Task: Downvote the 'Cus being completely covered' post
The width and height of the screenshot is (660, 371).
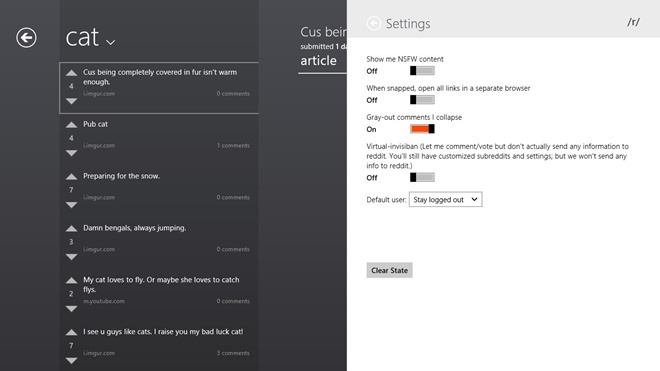Action: [72, 101]
